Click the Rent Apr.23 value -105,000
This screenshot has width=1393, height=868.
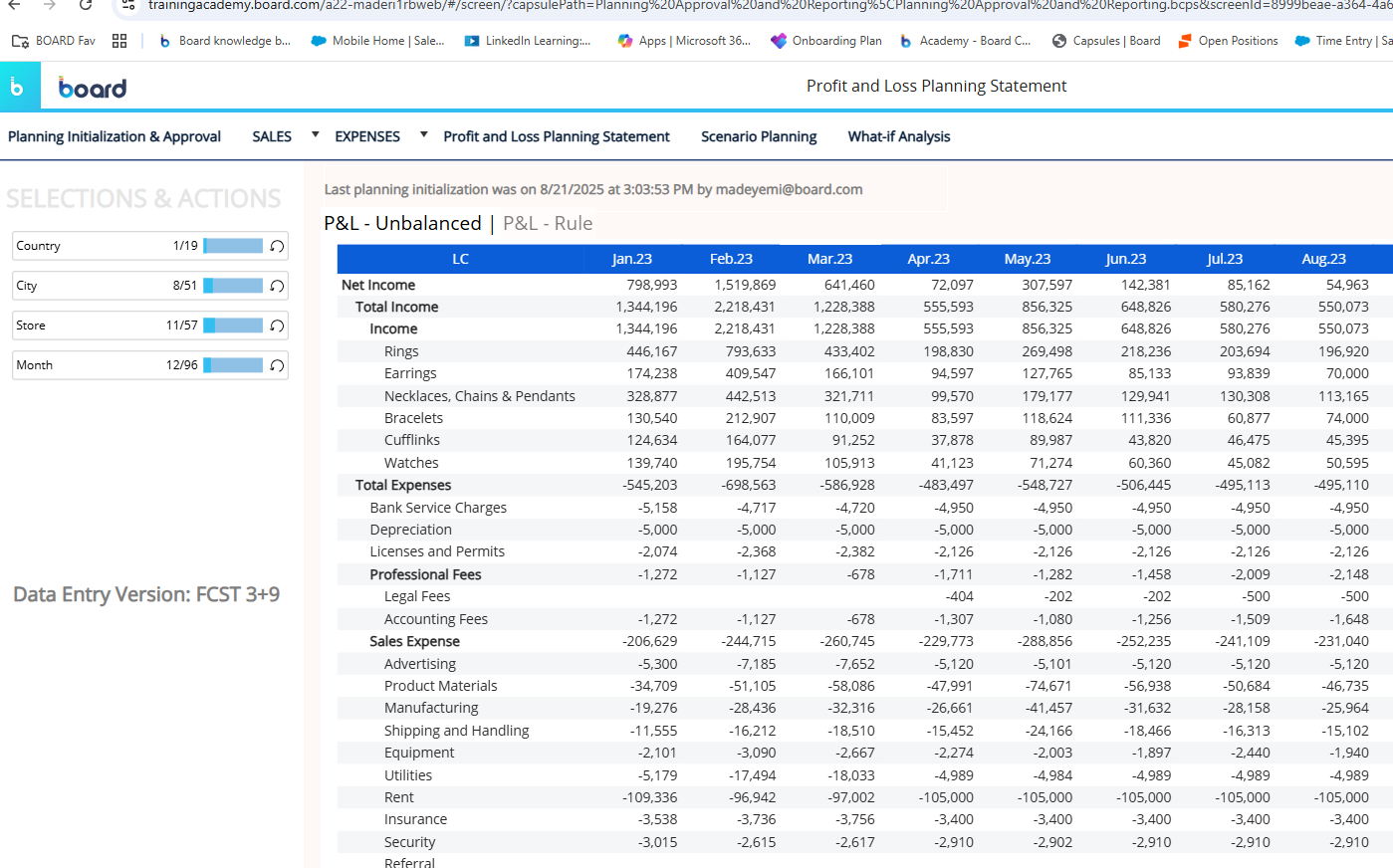[946, 797]
